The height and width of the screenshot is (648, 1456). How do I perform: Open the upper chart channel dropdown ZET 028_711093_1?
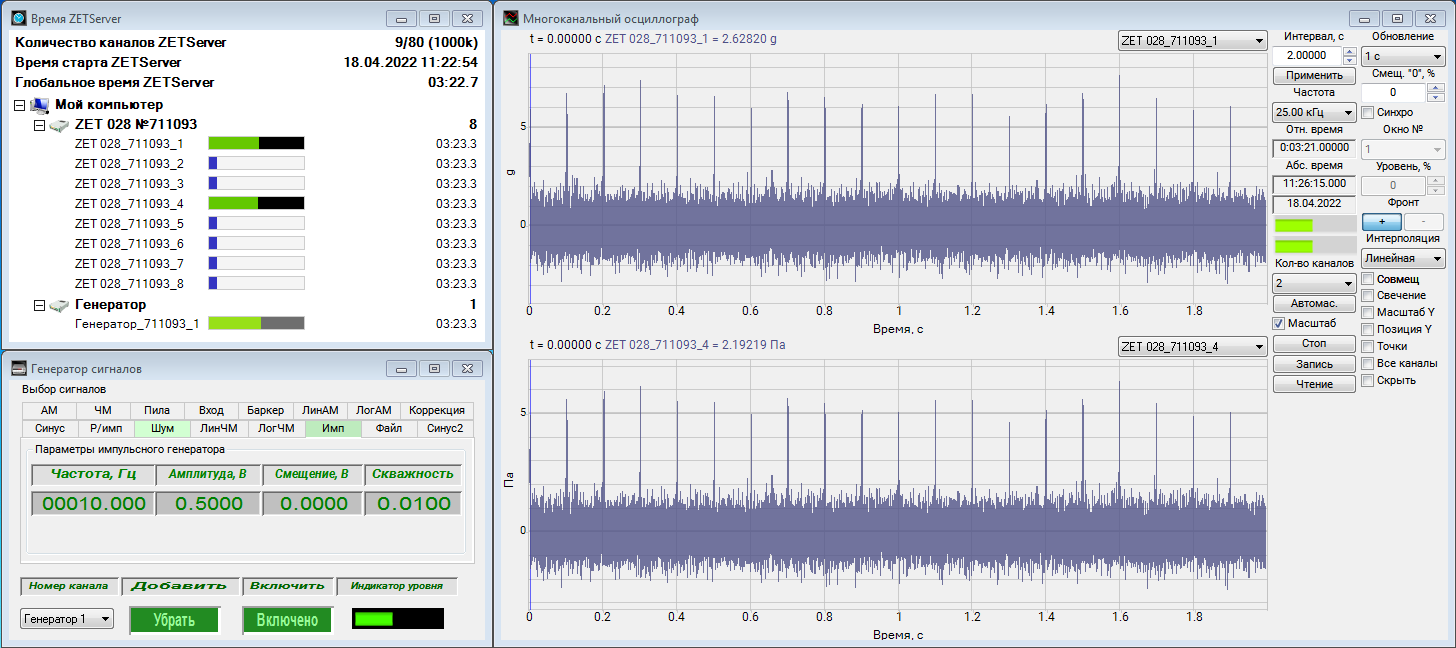(1192, 41)
